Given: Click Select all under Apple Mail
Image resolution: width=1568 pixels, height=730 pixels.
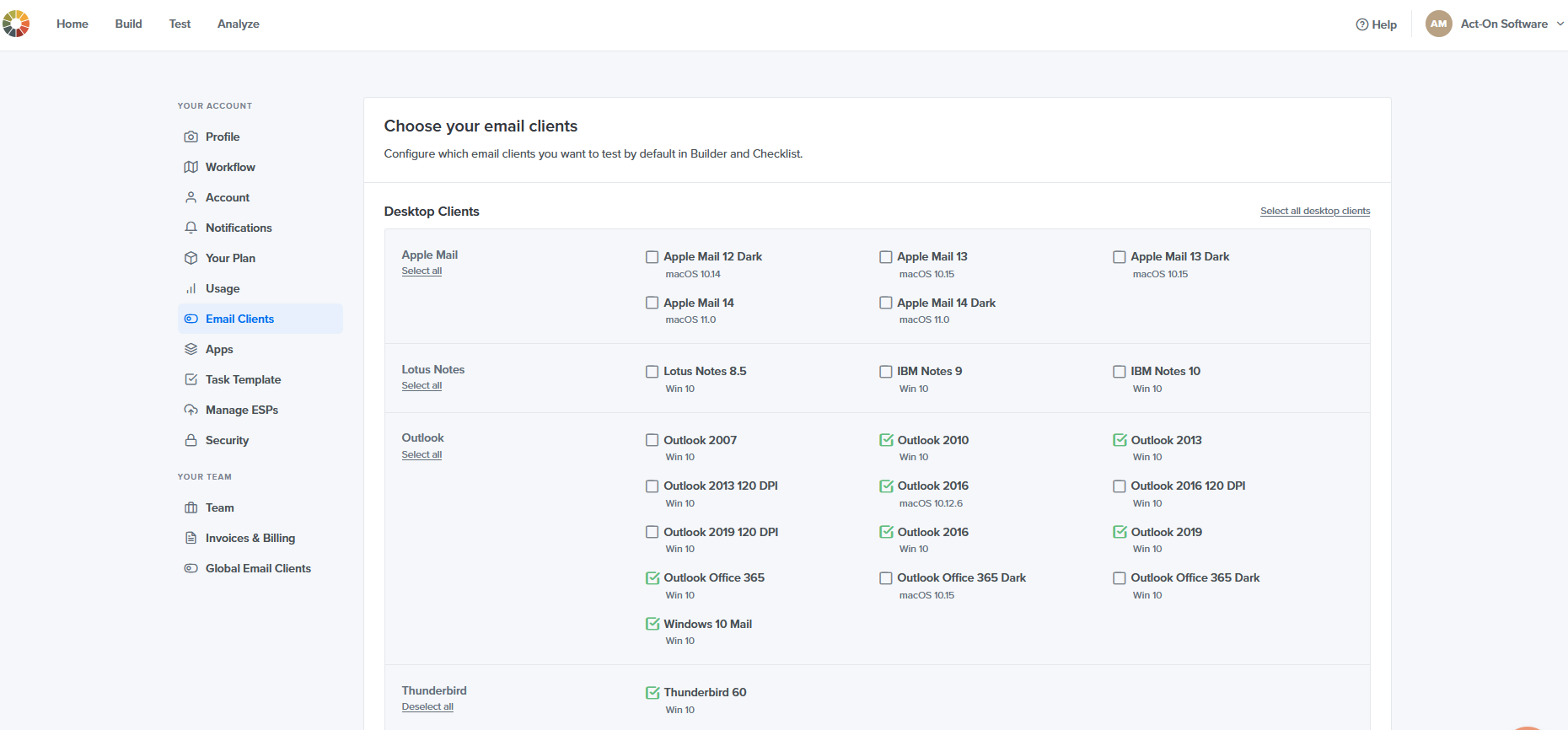Looking at the screenshot, I should (x=422, y=271).
